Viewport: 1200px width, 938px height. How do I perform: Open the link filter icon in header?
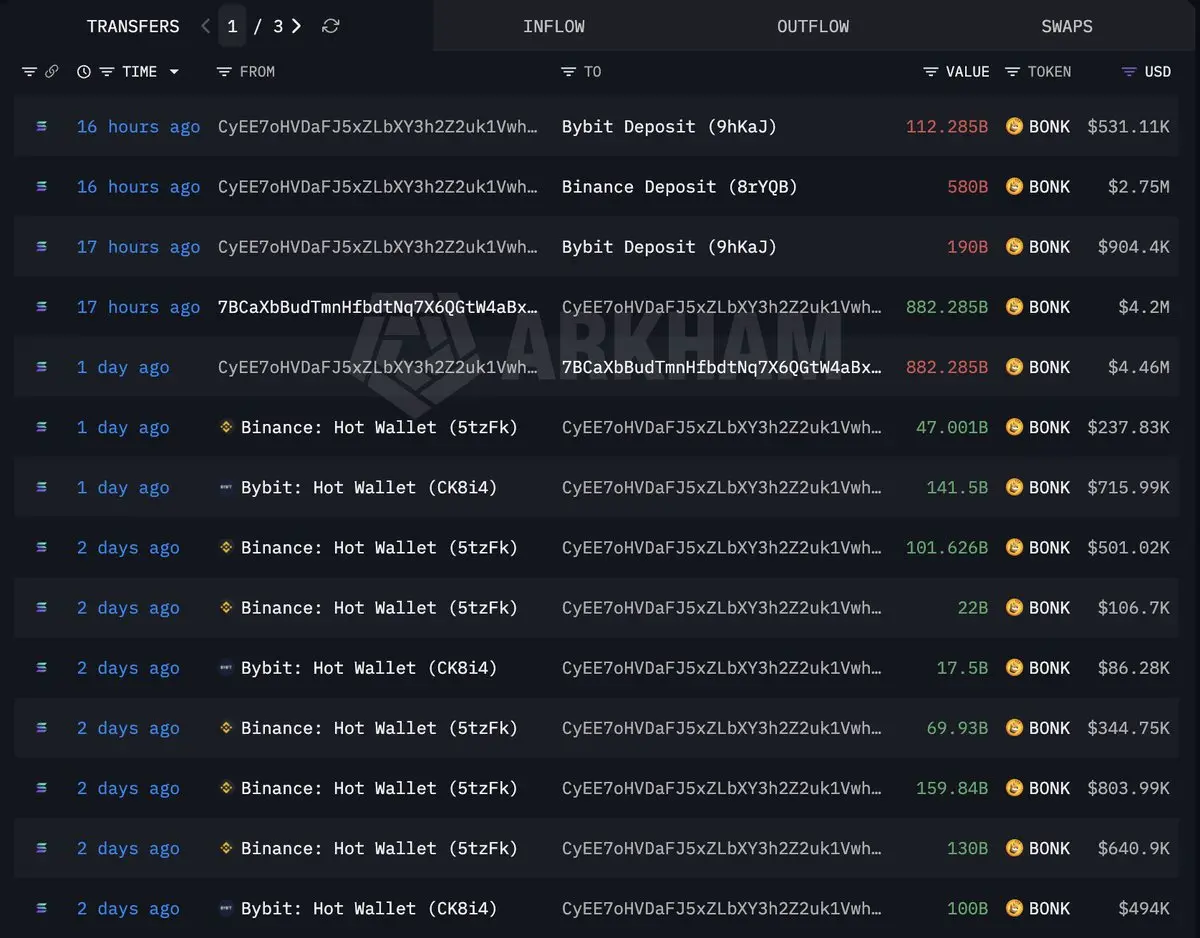(52, 72)
